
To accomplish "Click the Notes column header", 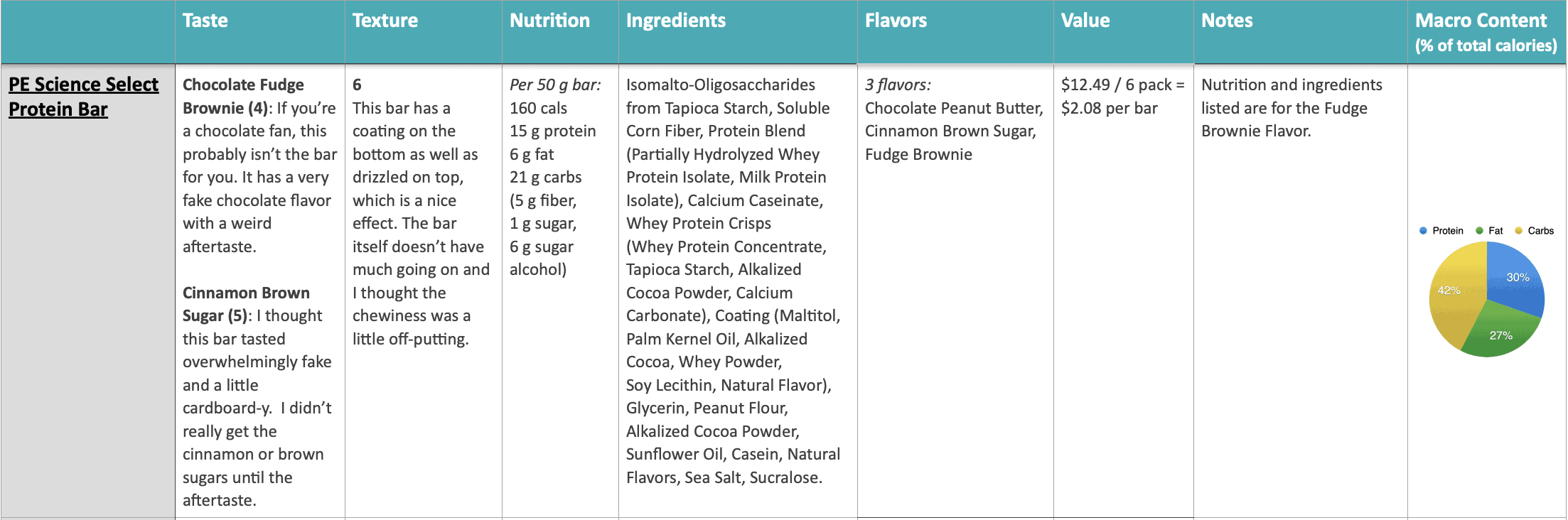I will [x=1227, y=21].
